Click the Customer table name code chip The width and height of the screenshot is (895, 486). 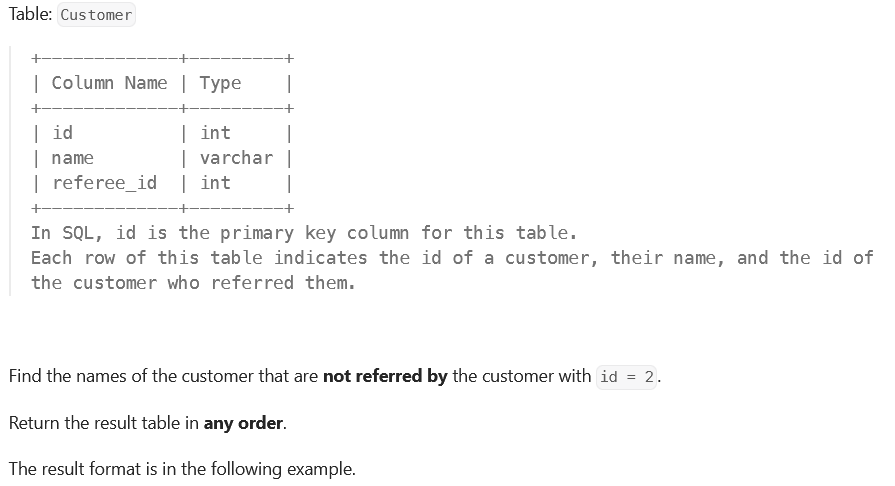click(96, 15)
